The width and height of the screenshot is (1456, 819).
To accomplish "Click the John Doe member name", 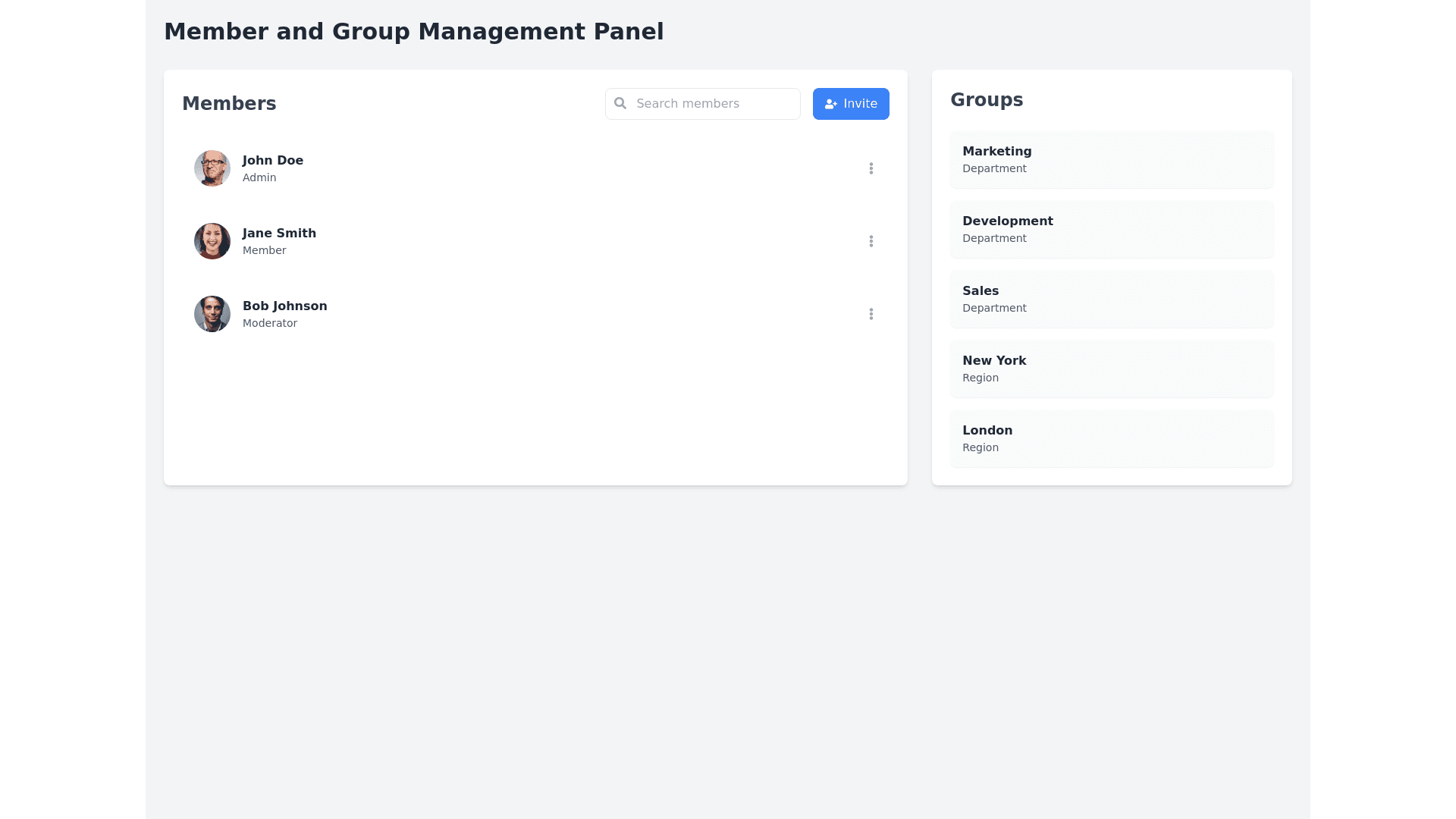I will point(272,161).
